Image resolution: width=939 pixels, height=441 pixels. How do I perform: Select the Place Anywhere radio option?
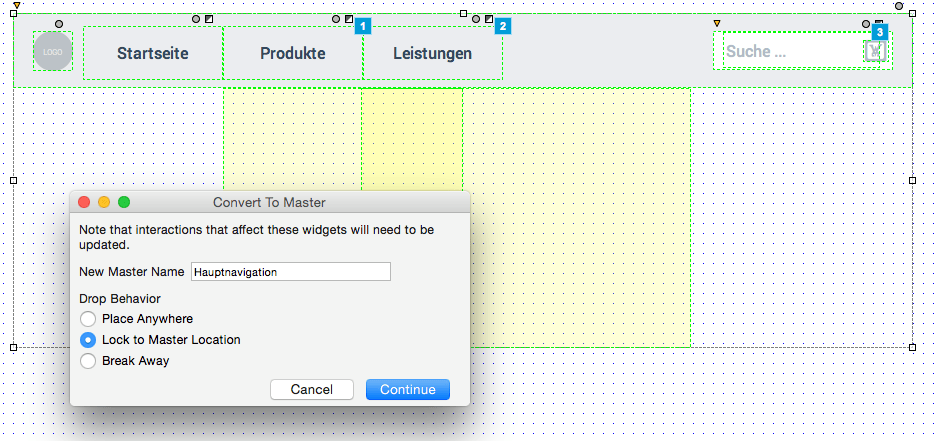(x=88, y=319)
